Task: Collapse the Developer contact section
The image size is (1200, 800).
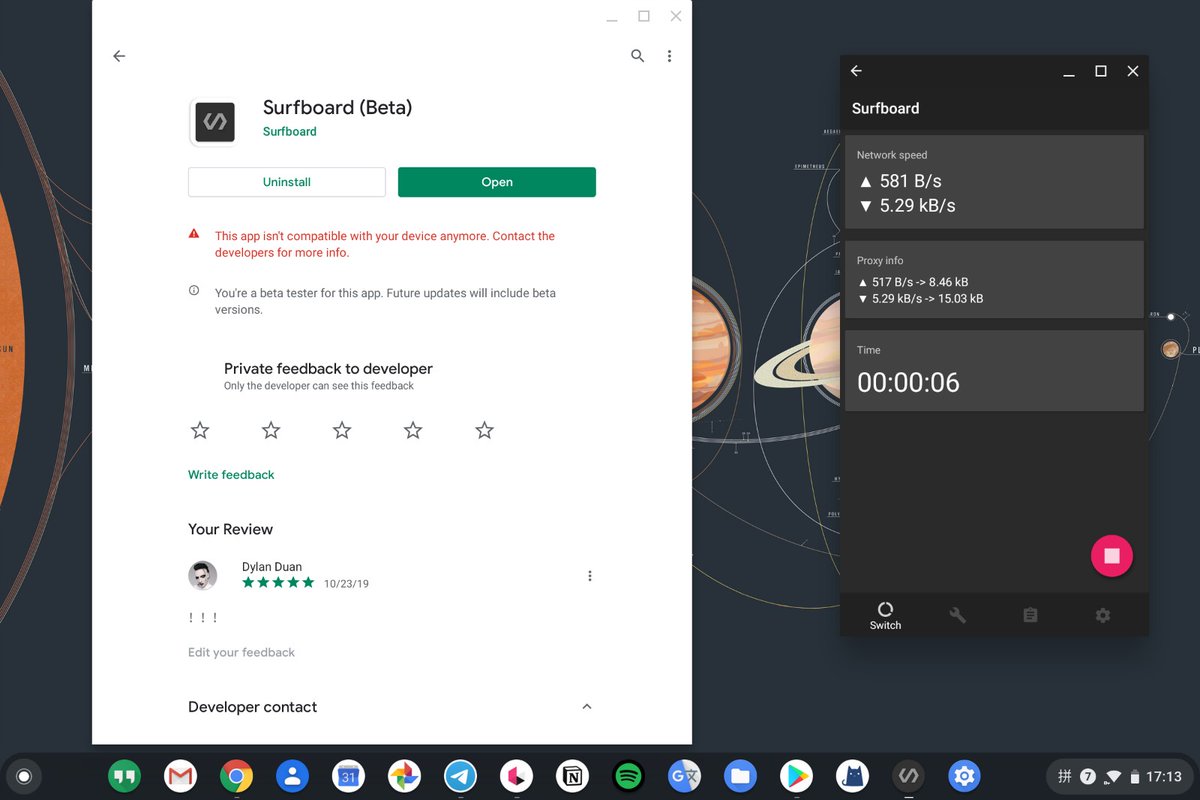Action: [587, 706]
